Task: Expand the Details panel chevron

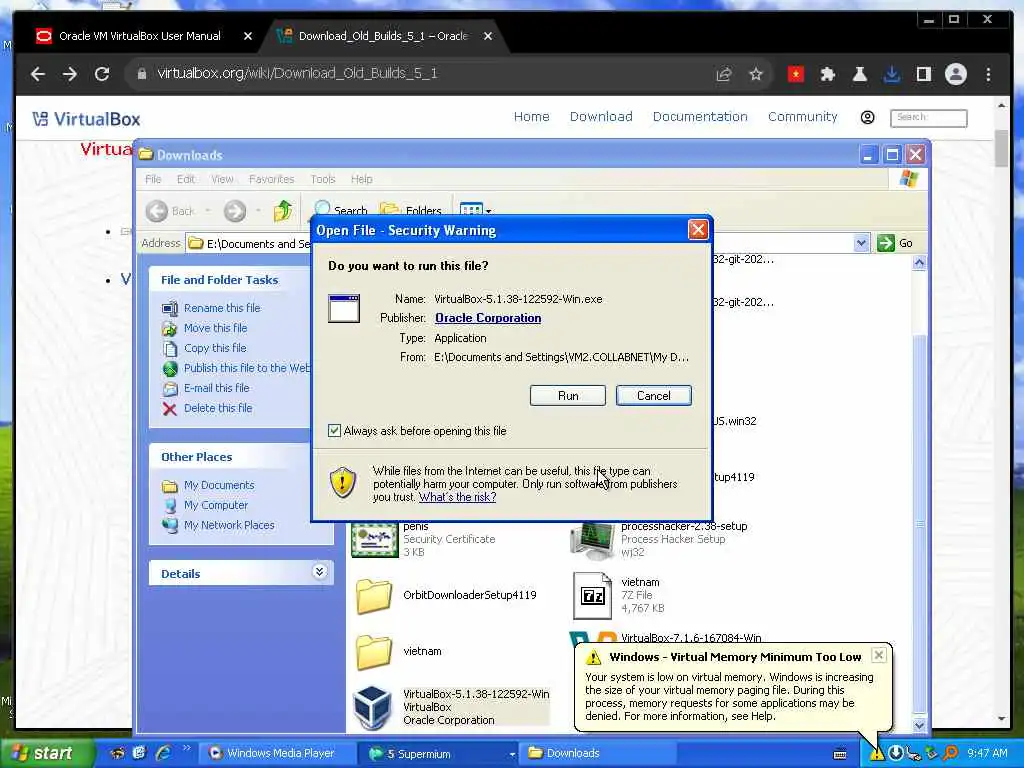Action: point(319,572)
